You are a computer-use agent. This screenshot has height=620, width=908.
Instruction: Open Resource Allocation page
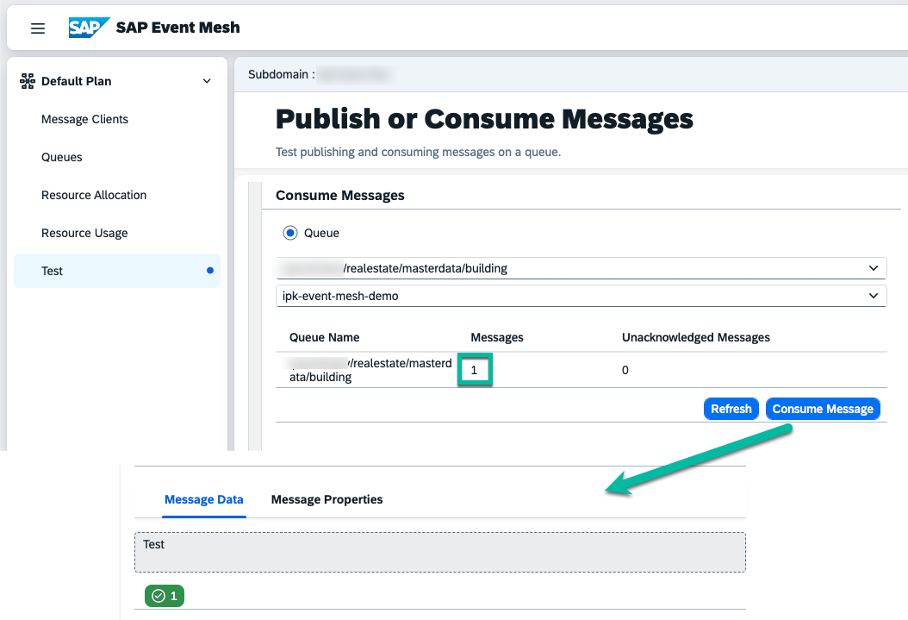coord(94,195)
